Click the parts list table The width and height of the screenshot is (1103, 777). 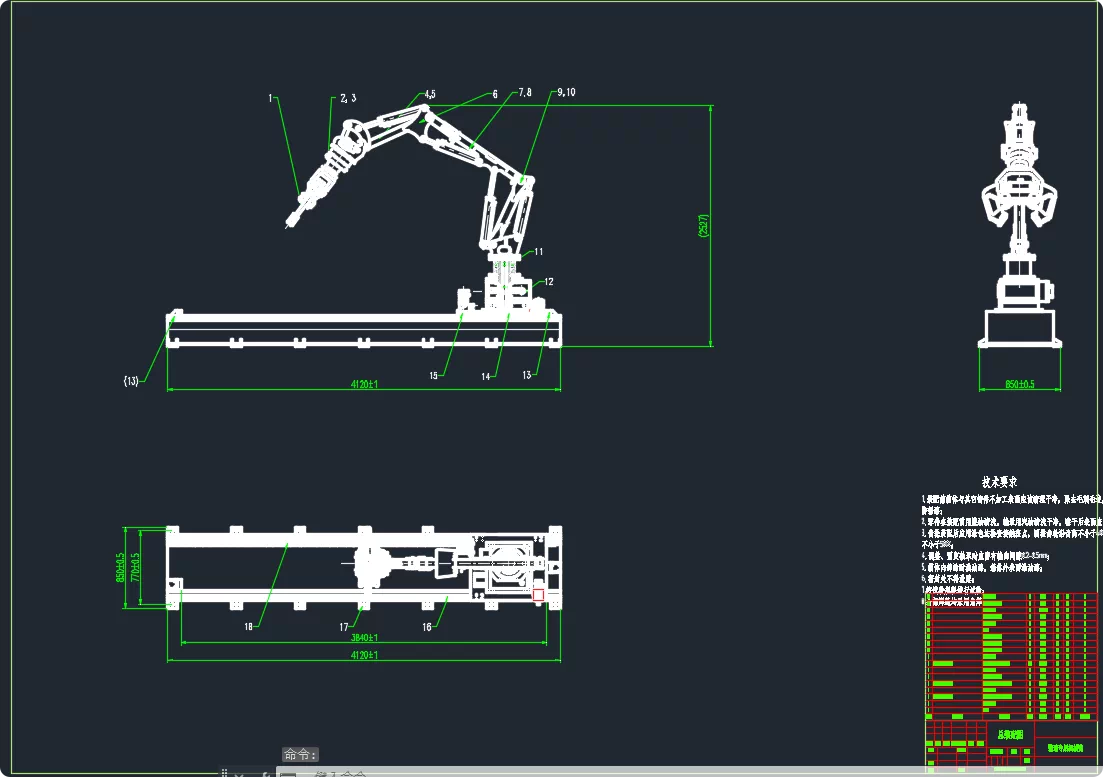(1011, 656)
